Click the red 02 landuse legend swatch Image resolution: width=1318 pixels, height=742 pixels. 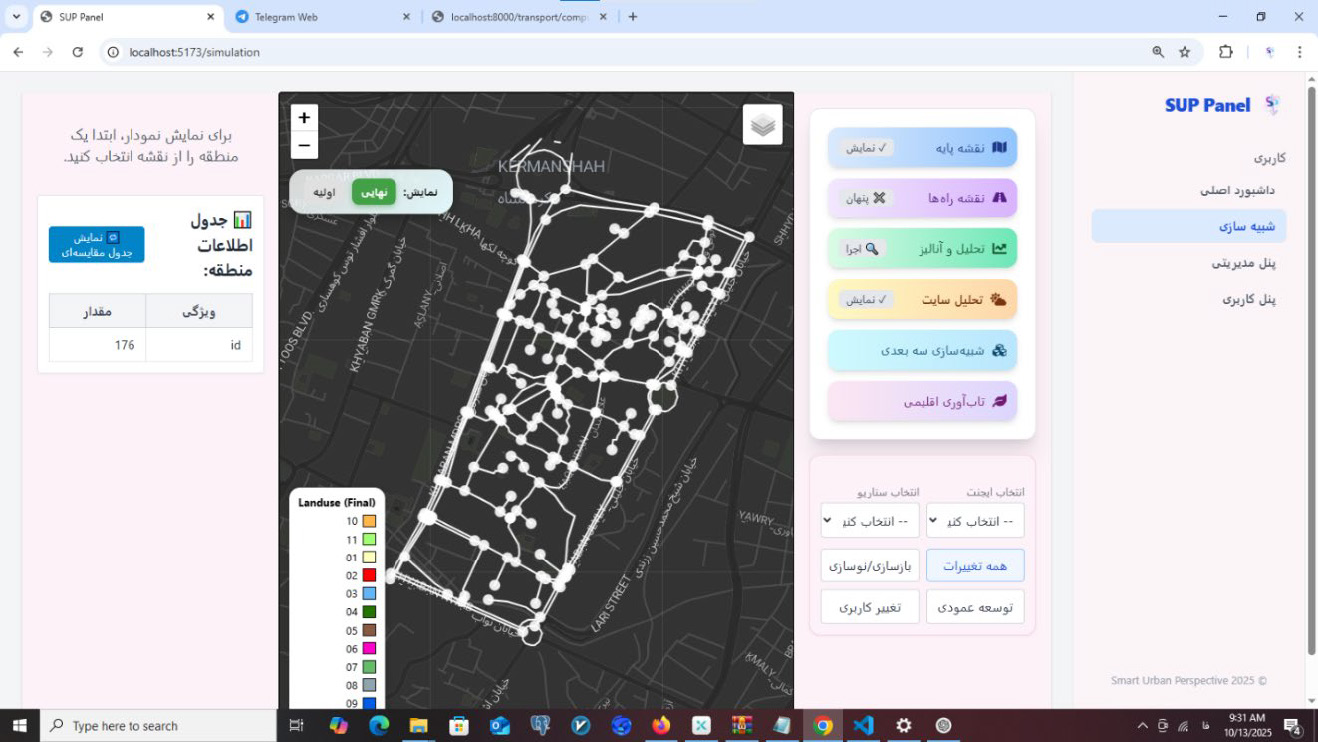(x=369, y=576)
